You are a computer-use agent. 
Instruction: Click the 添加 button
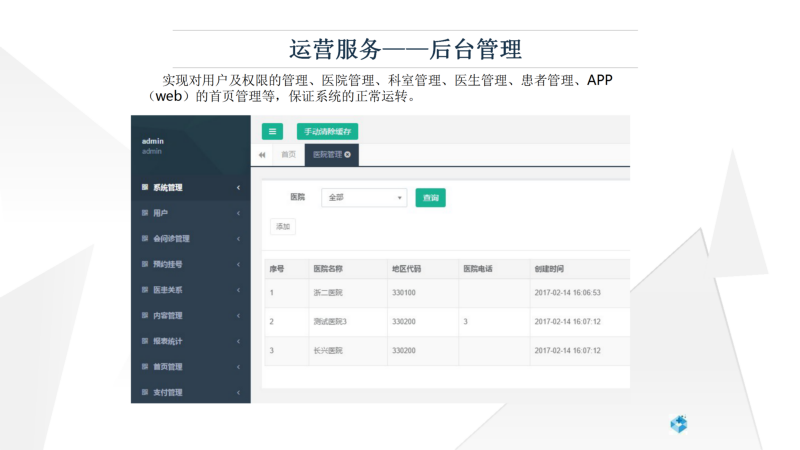[283, 227]
